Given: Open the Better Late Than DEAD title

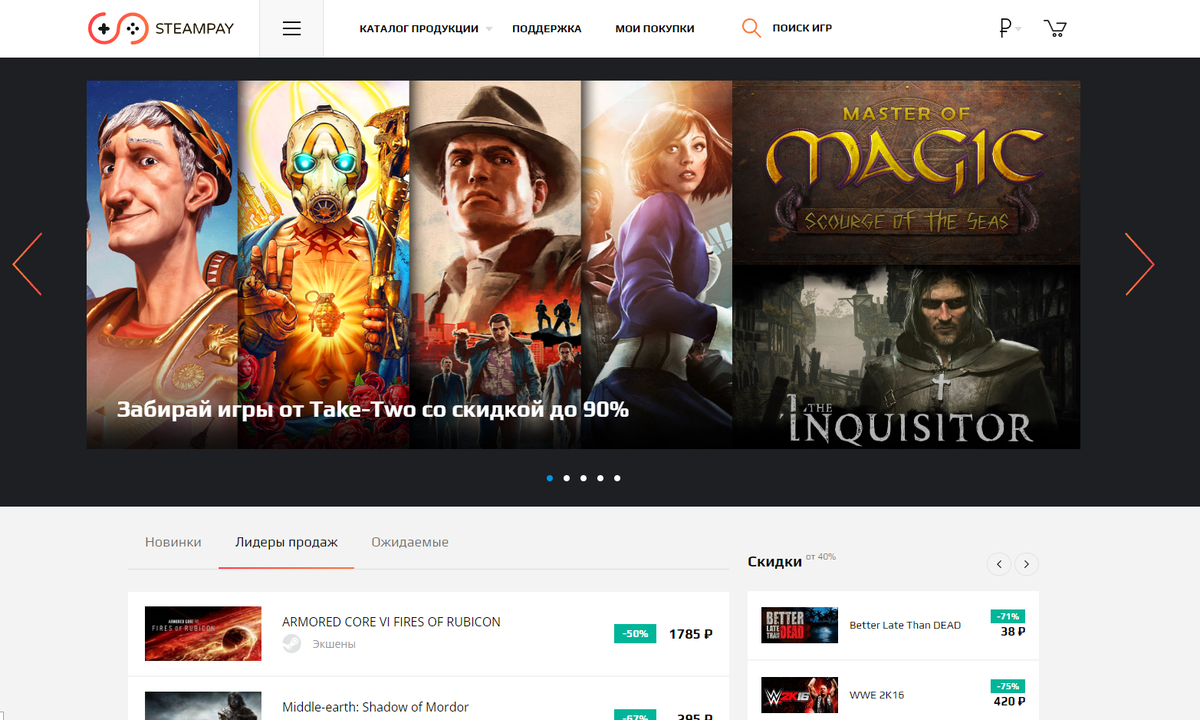Looking at the screenshot, I should [905, 625].
